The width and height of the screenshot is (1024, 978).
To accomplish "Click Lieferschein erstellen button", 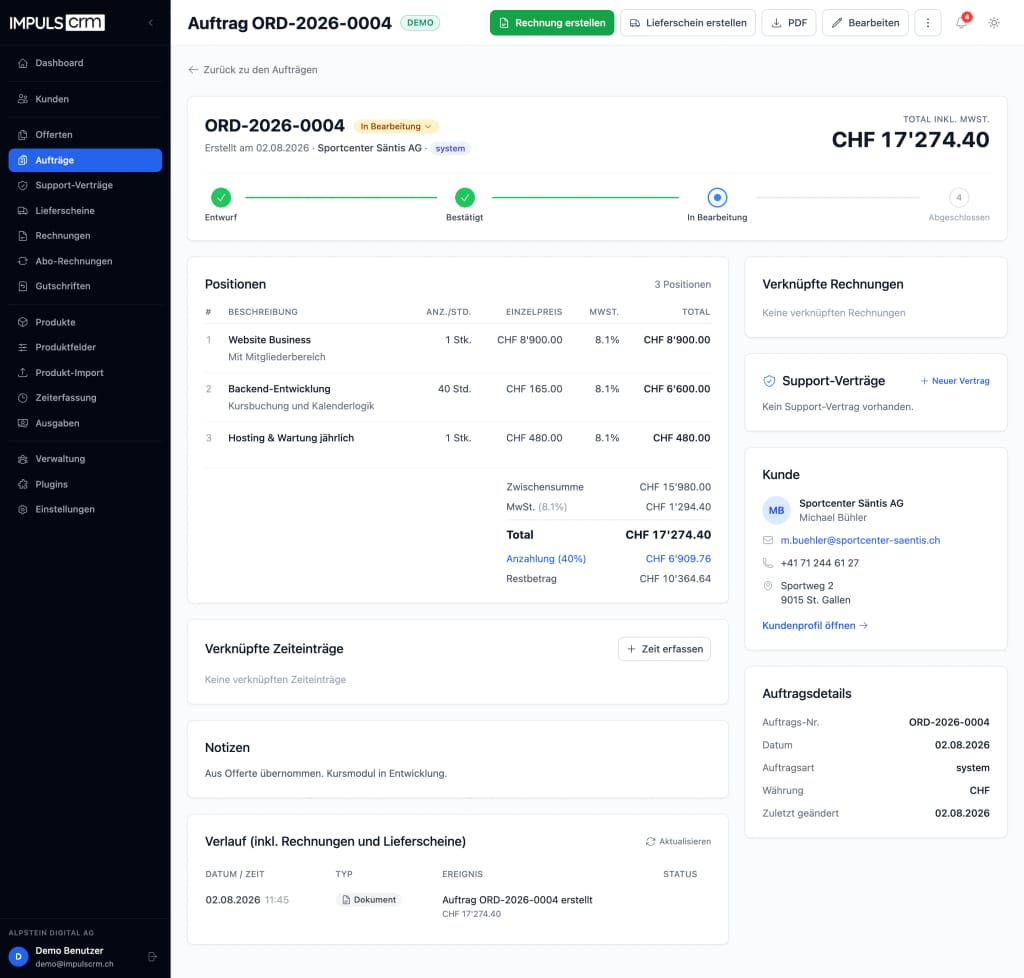I will pyautogui.click(x=688, y=23).
